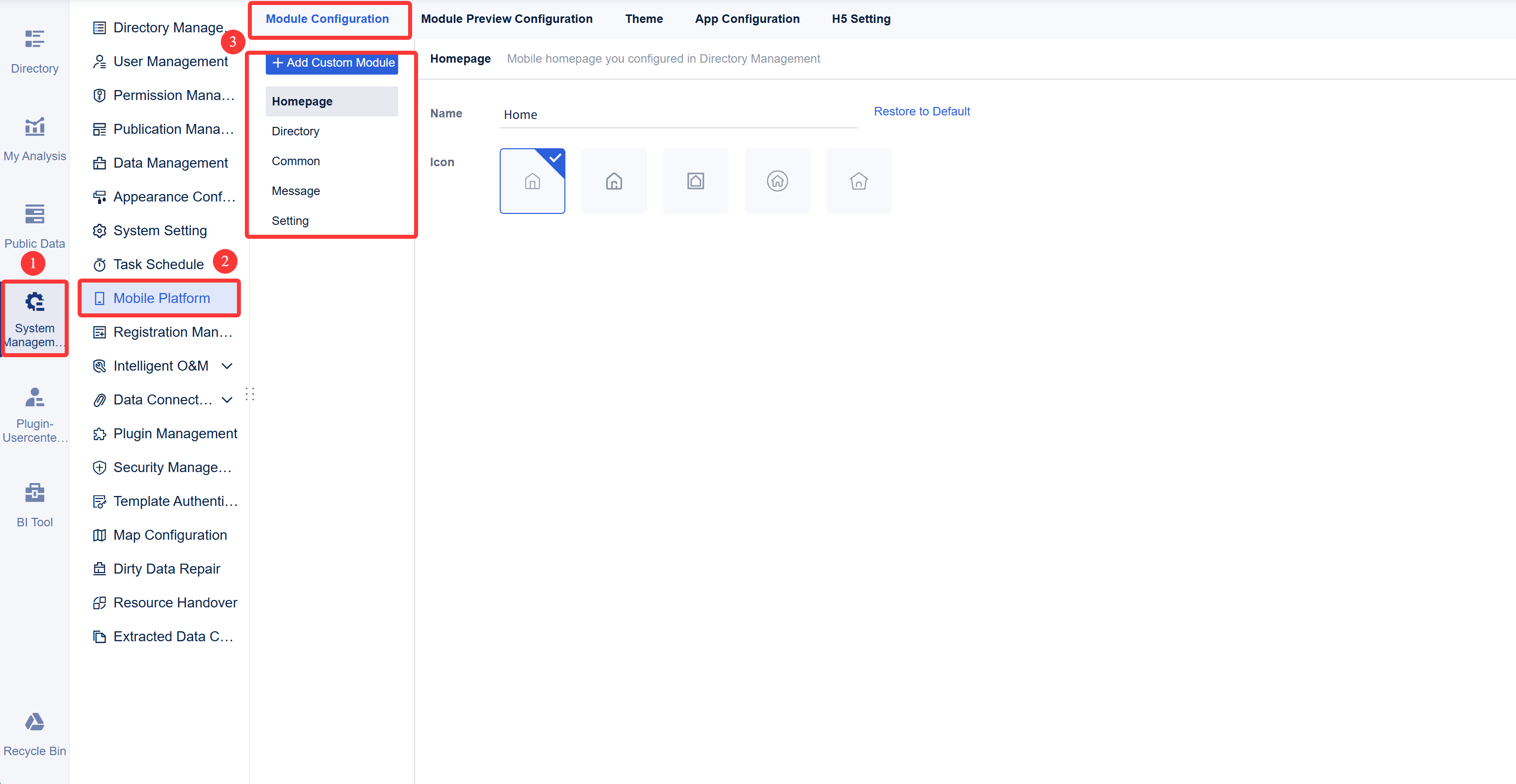Screen dimensions: 1516x784
Task: Pick the last outlined home icon swatch
Action: click(859, 181)
